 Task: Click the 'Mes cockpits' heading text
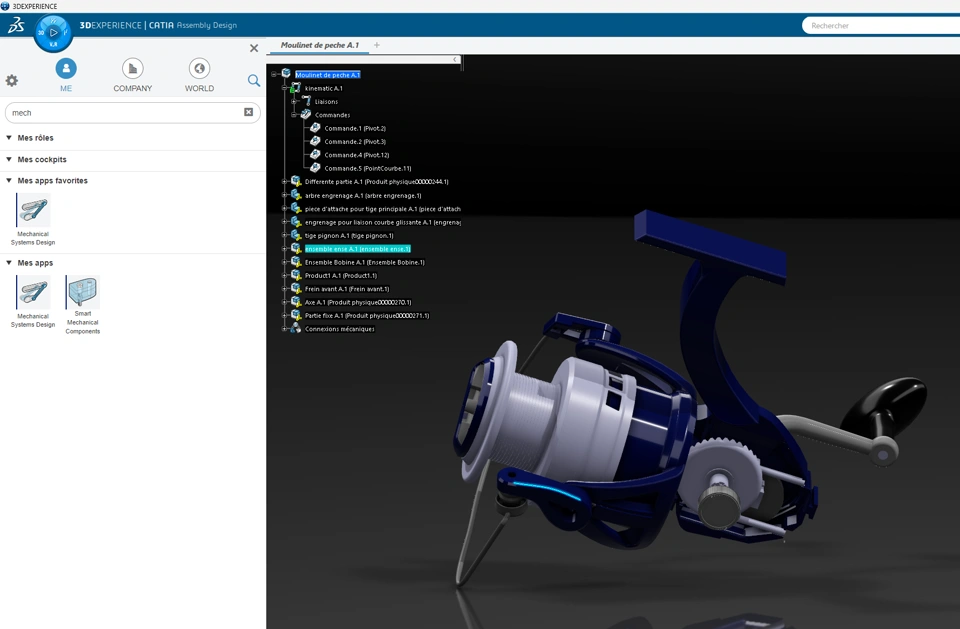tap(42, 159)
